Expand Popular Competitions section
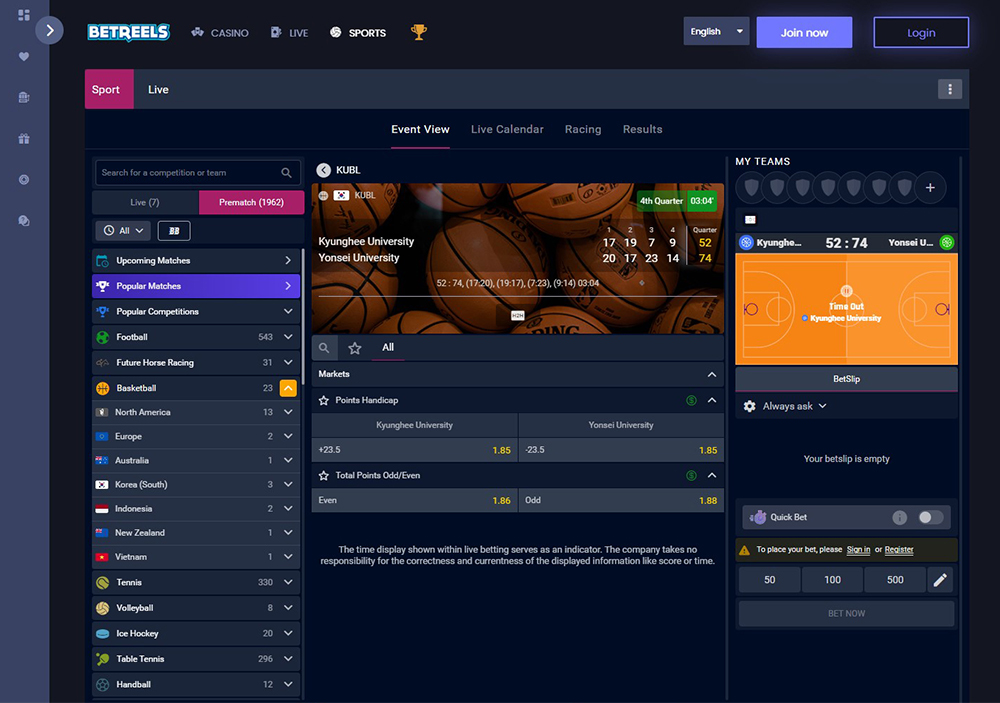 tap(288, 311)
